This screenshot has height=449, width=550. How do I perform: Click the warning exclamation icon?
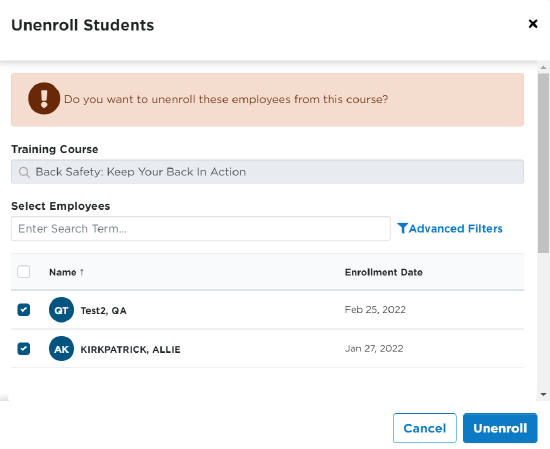click(x=44, y=99)
